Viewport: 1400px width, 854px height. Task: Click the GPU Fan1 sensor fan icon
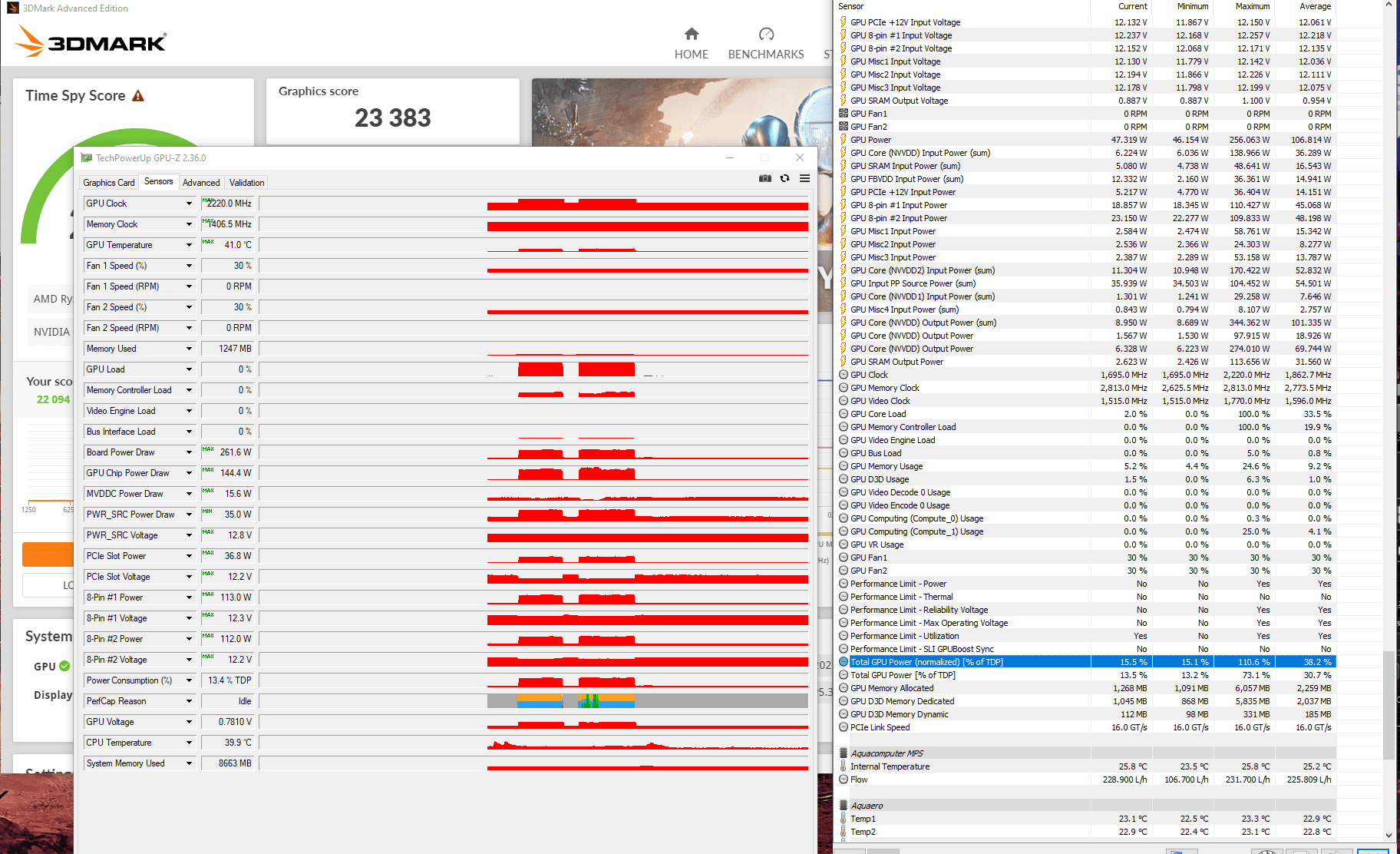[x=844, y=114]
